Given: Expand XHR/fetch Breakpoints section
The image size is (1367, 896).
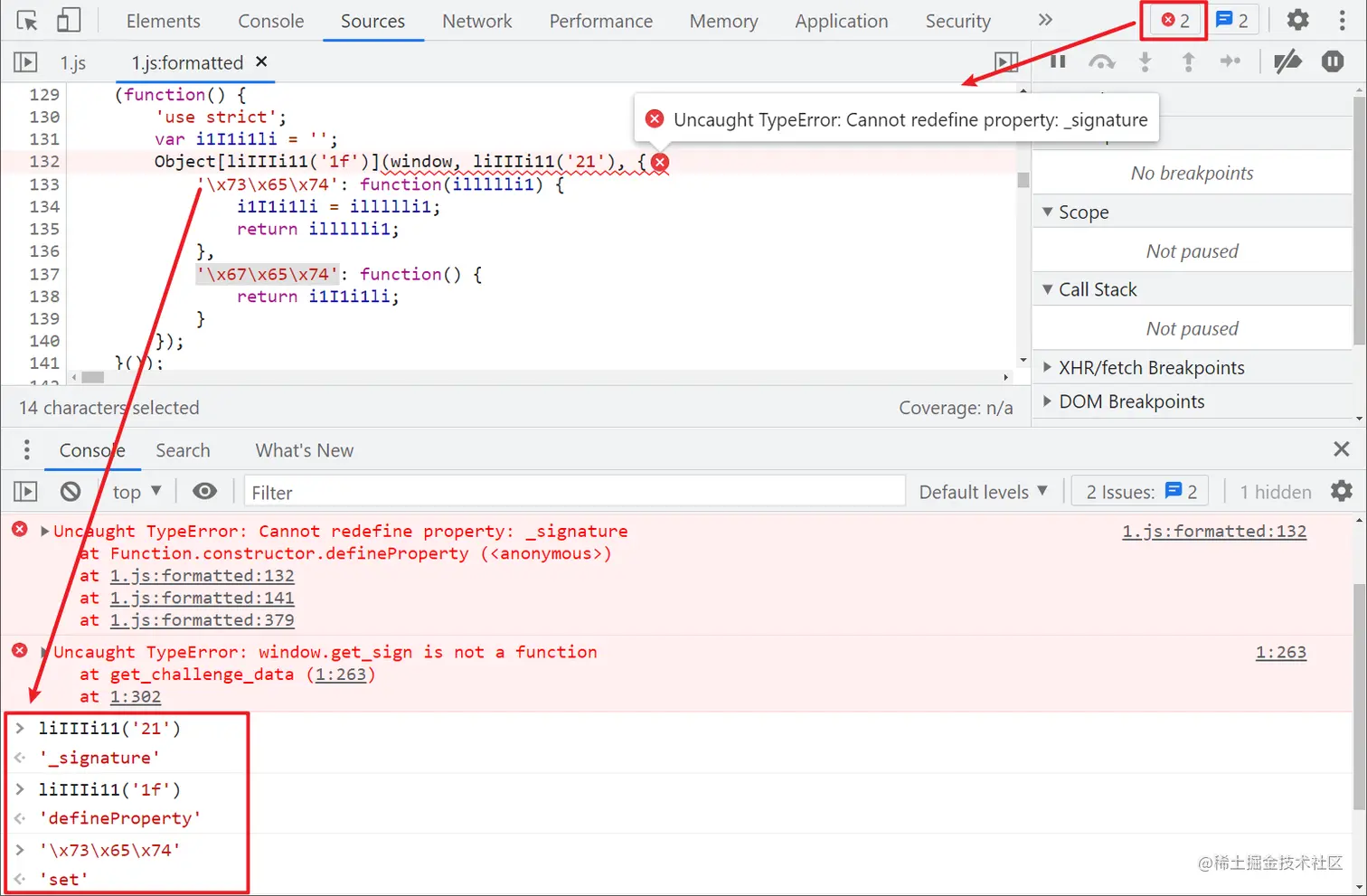Looking at the screenshot, I should point(1192,367).
